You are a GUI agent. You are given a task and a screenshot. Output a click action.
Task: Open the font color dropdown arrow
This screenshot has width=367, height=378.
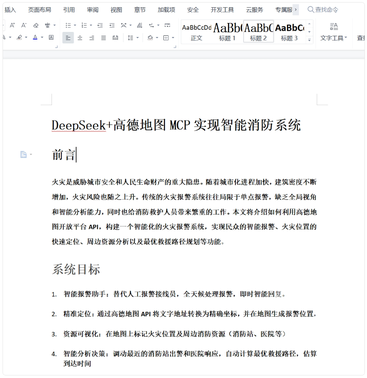[x=42, y=38]
